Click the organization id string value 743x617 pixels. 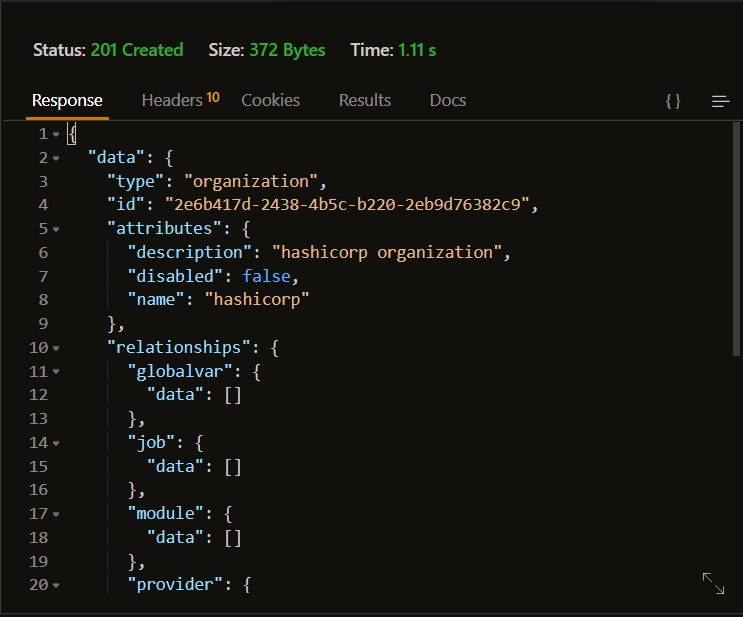coord(350,205)
